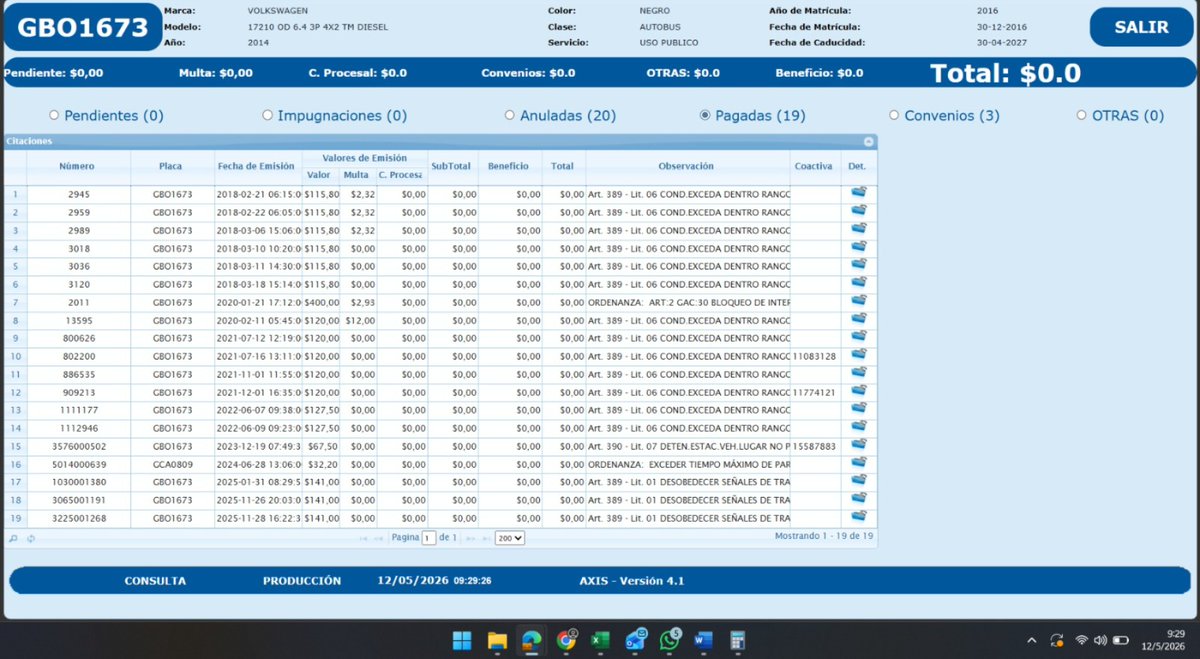Open detail icon for citation 1111177
1200x659 pixels.
pos(858,409)
